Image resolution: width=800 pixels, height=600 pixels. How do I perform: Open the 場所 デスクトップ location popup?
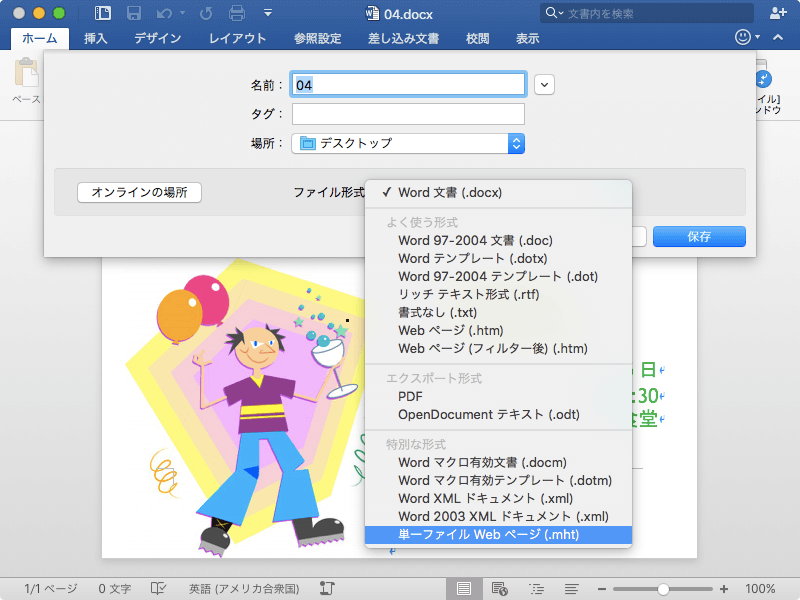click(408, 143)
